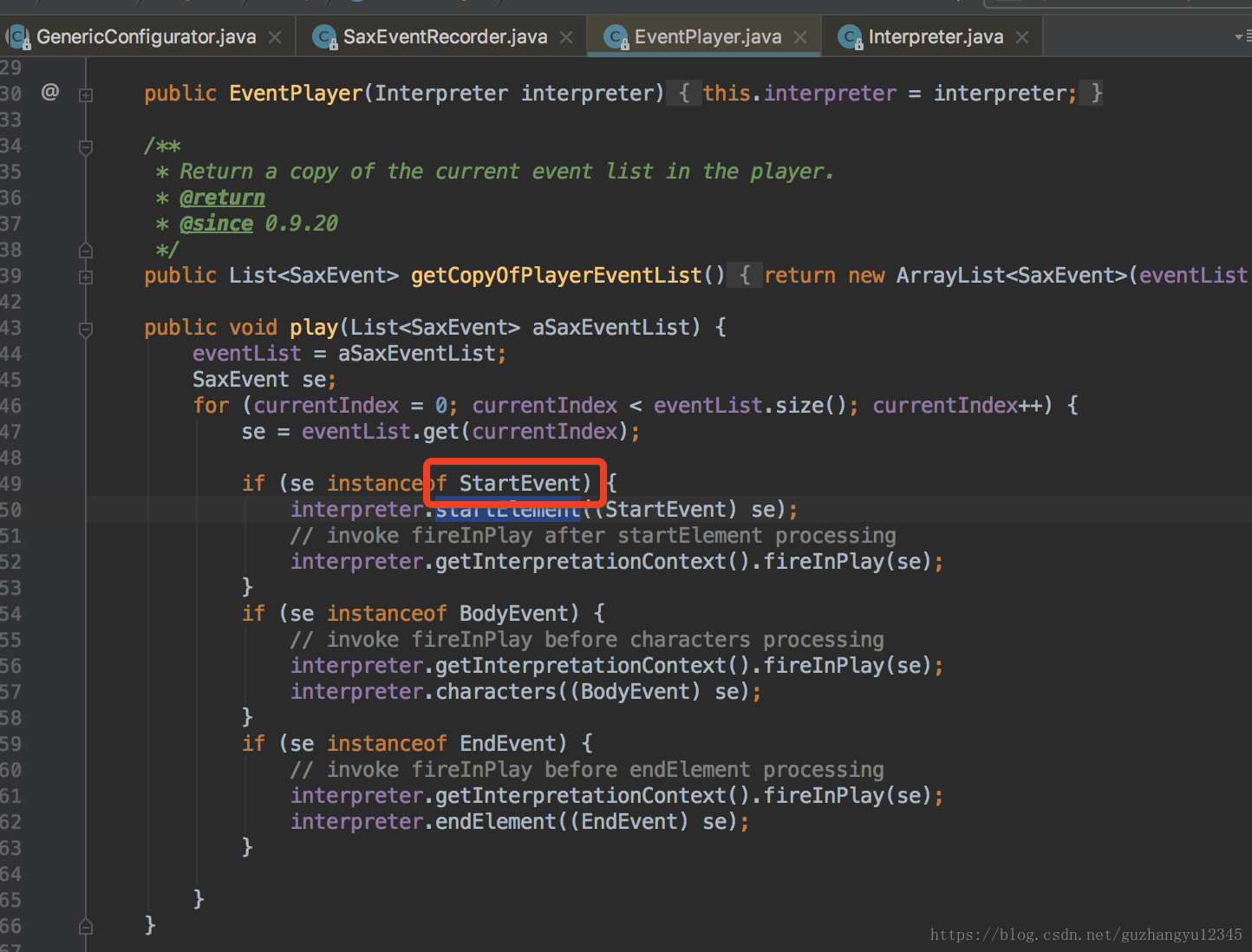Image resolution: width=1252 pixels, height=952 pixels.
Task: Click the getCopyOfPlayerEventList method name
Action: pyautogui.click(x=556, y=276)
